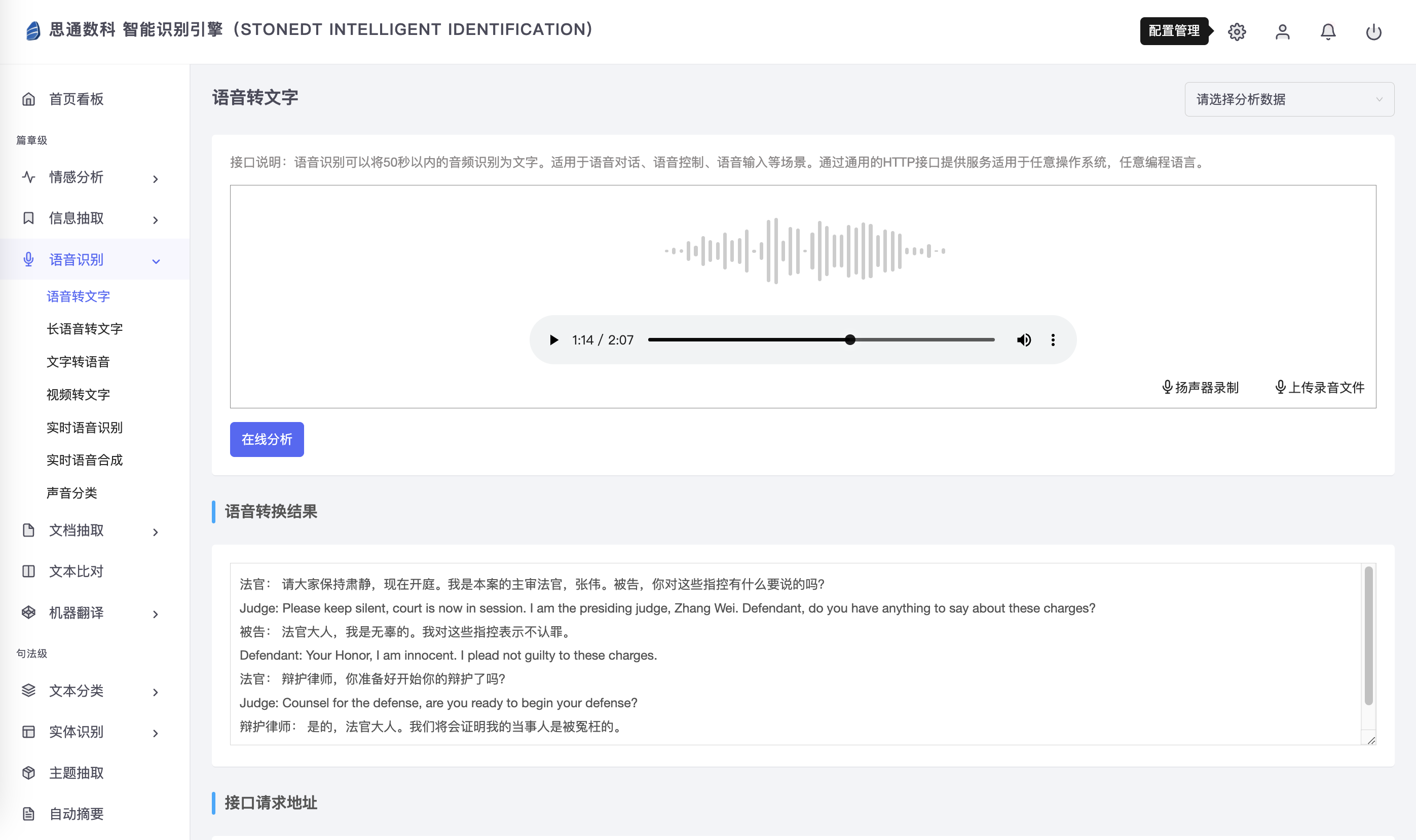The height and width of the screenshot is (840, 1416).
Task: Mute the audio player volume
Action: point(1024,339)
